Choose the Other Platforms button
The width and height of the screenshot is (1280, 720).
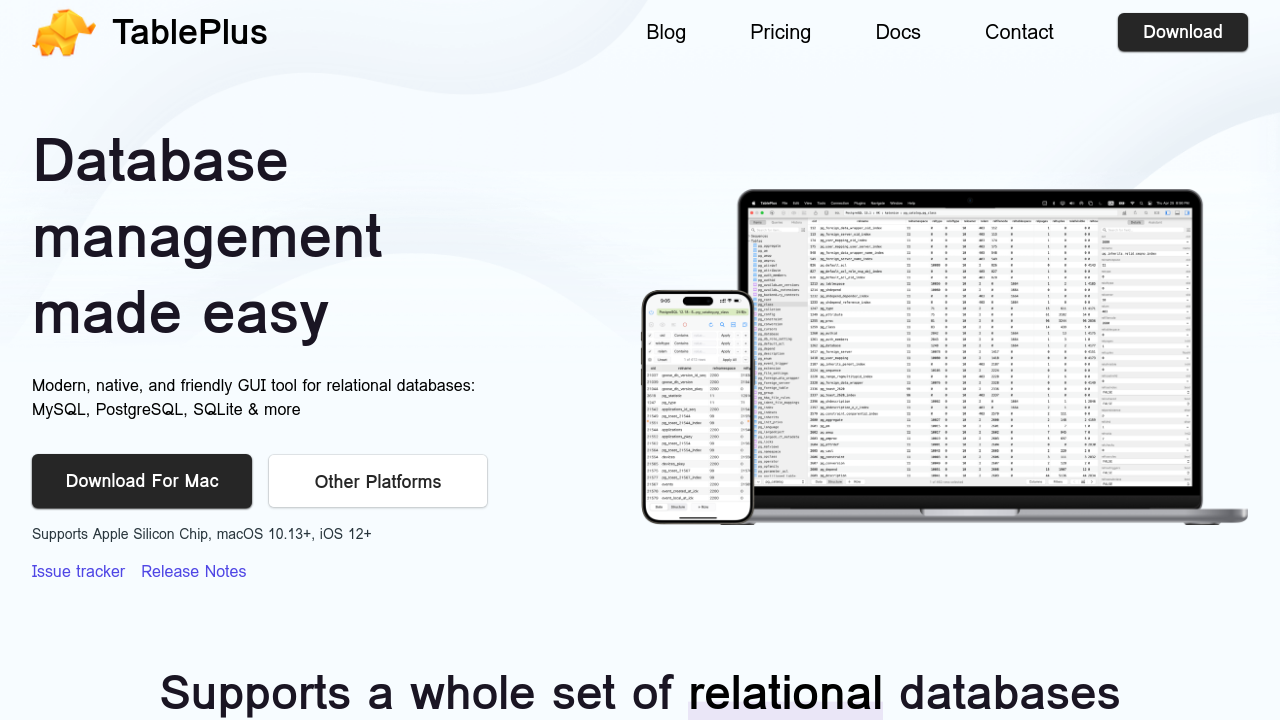378,481
